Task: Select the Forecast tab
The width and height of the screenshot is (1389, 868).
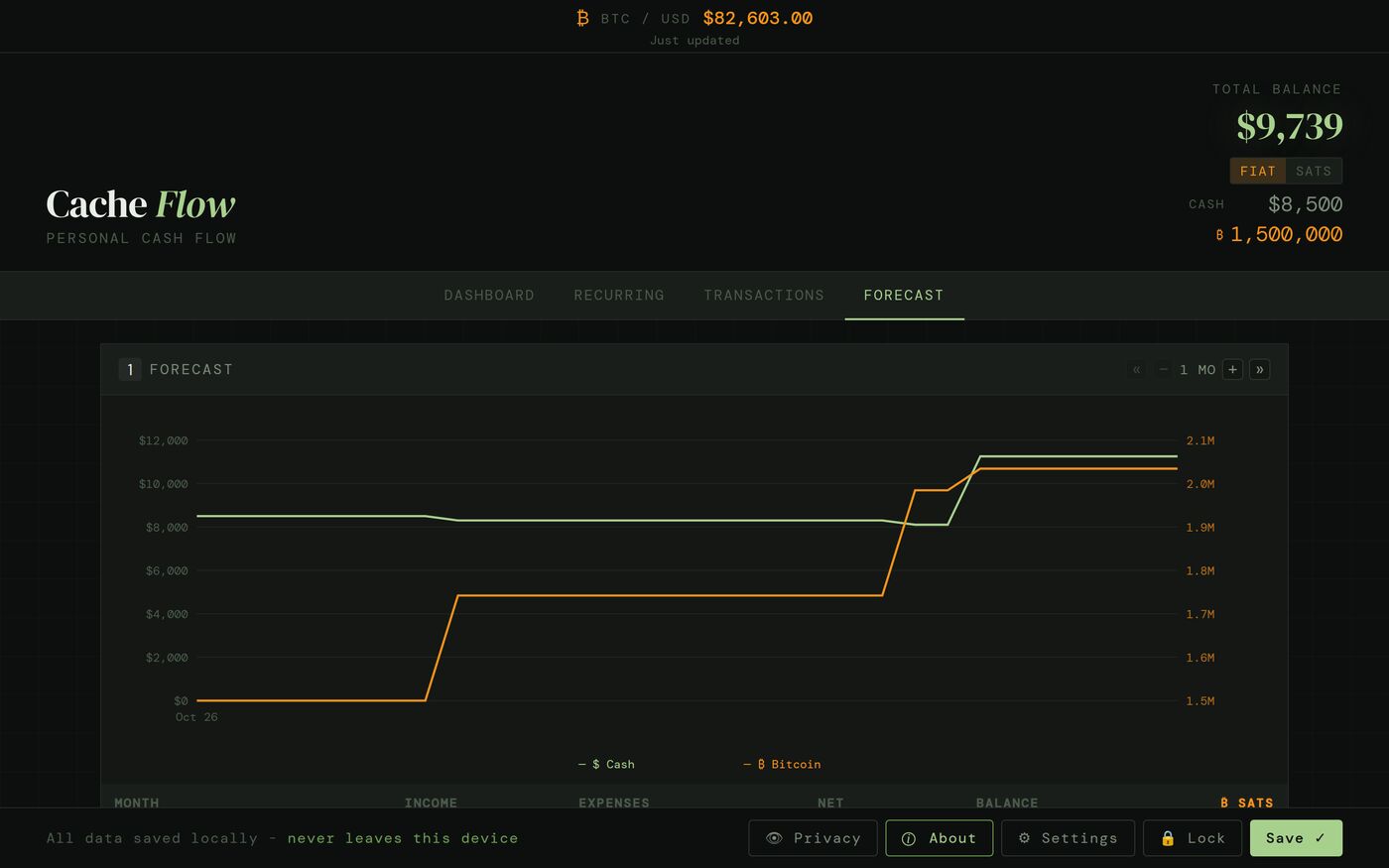Action: (904, 296)
